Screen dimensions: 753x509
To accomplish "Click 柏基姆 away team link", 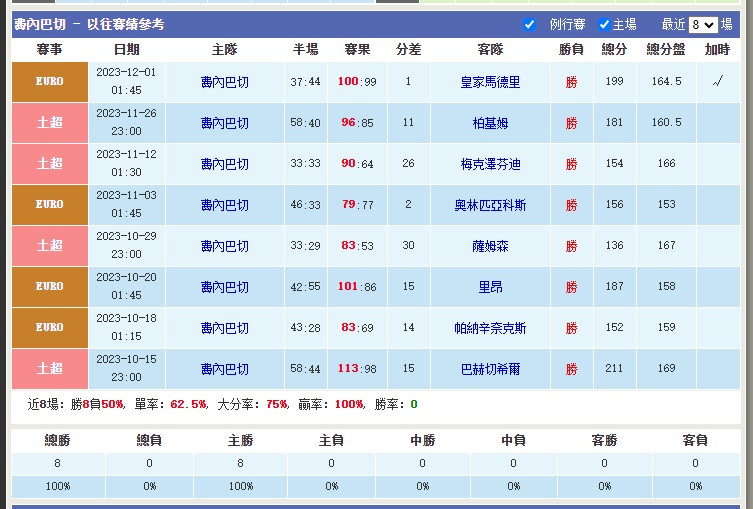I will [490, 123].
